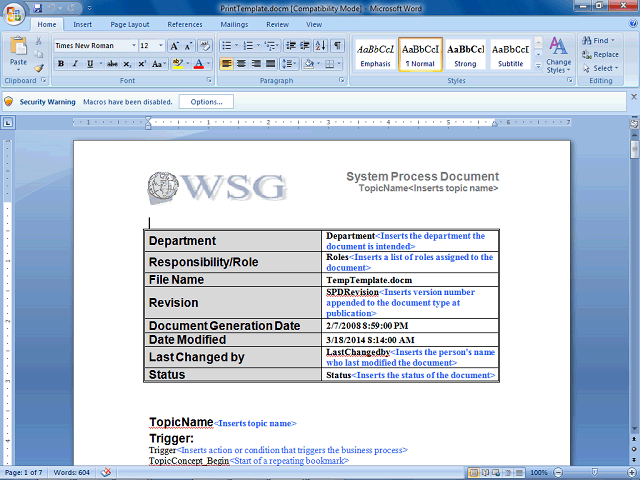640x480 pixels.
Task: Click Options in Security Warning bar
Action: pos(207,102)
